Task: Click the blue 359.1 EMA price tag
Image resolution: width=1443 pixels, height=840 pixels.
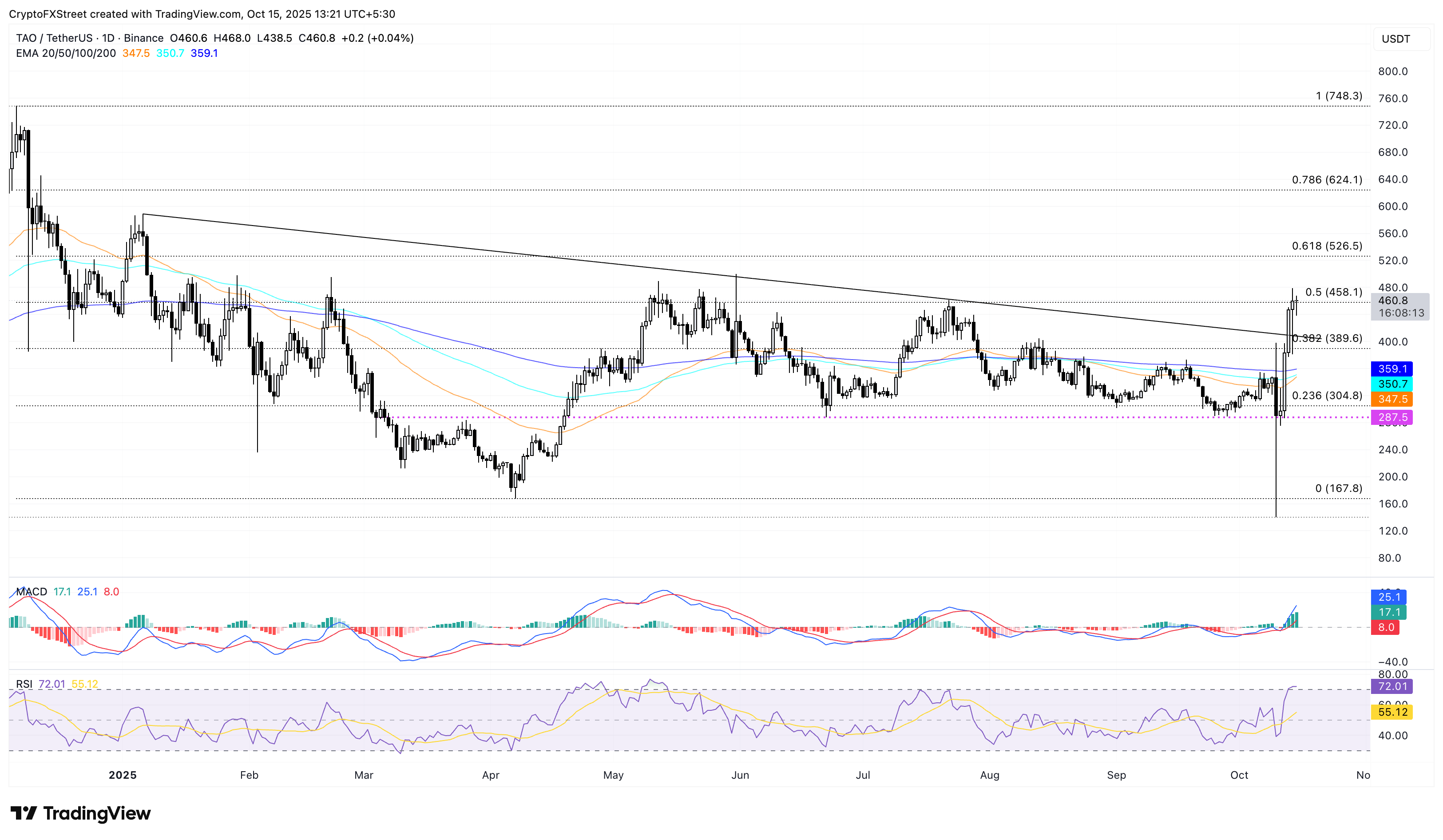Action: tap(1392, 369)
